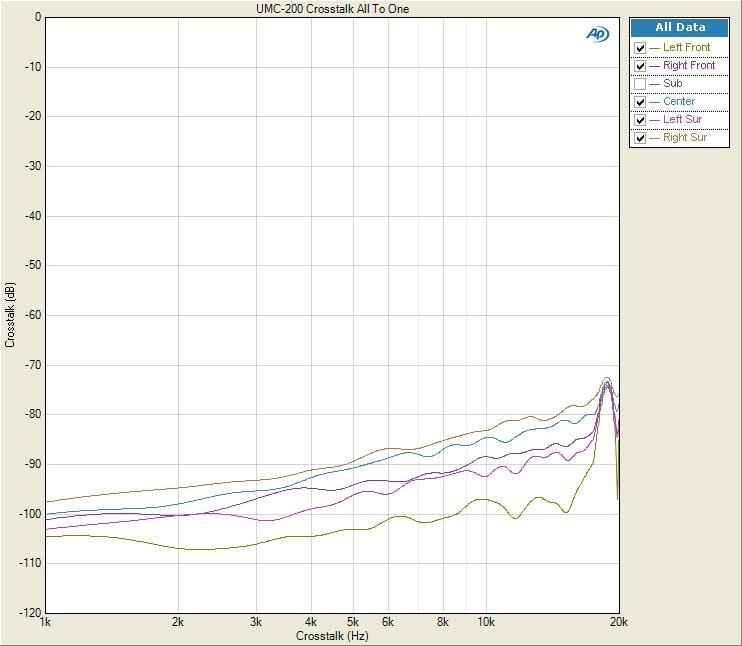
Task: Click the All Data legend header
Action: coord(679,28)
